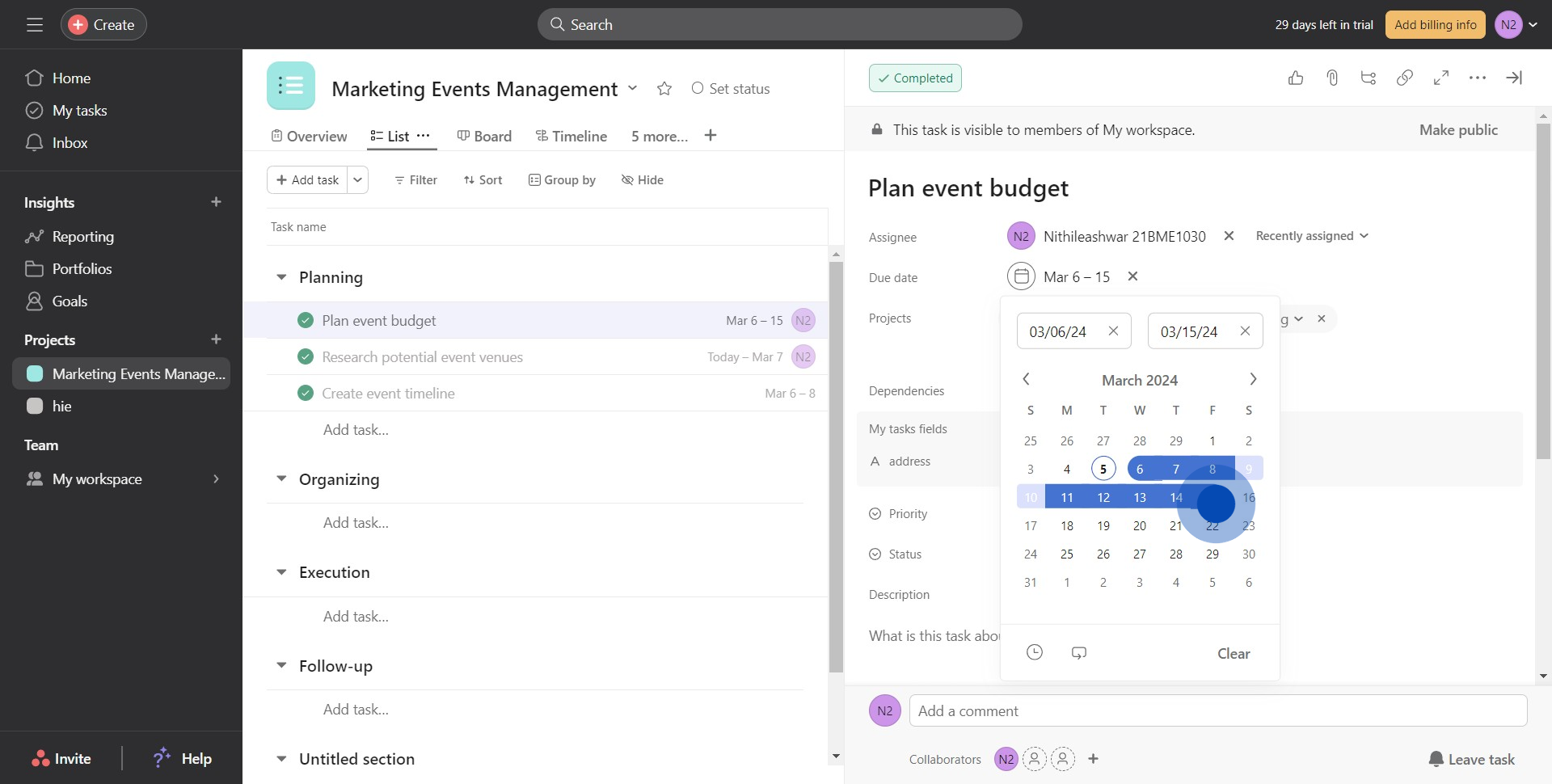
Task: Star the Marketing Events Management project
Action: coord(664,89)
